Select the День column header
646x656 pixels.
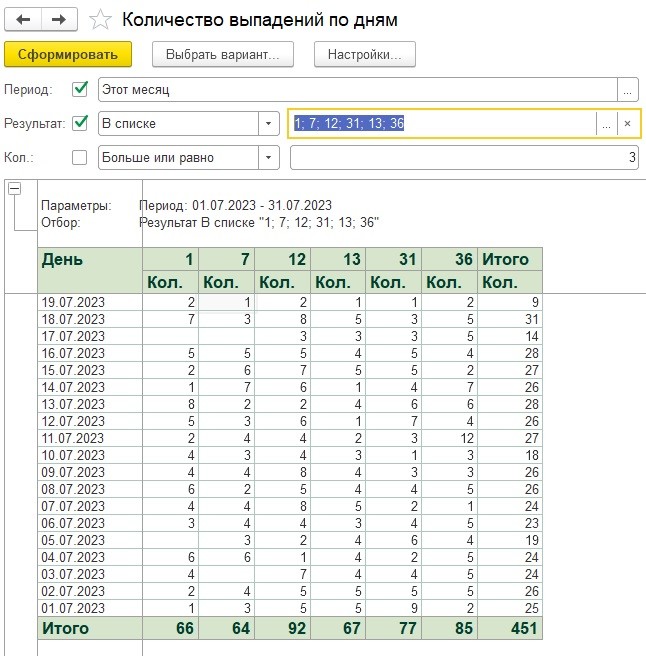pos(90,270)
